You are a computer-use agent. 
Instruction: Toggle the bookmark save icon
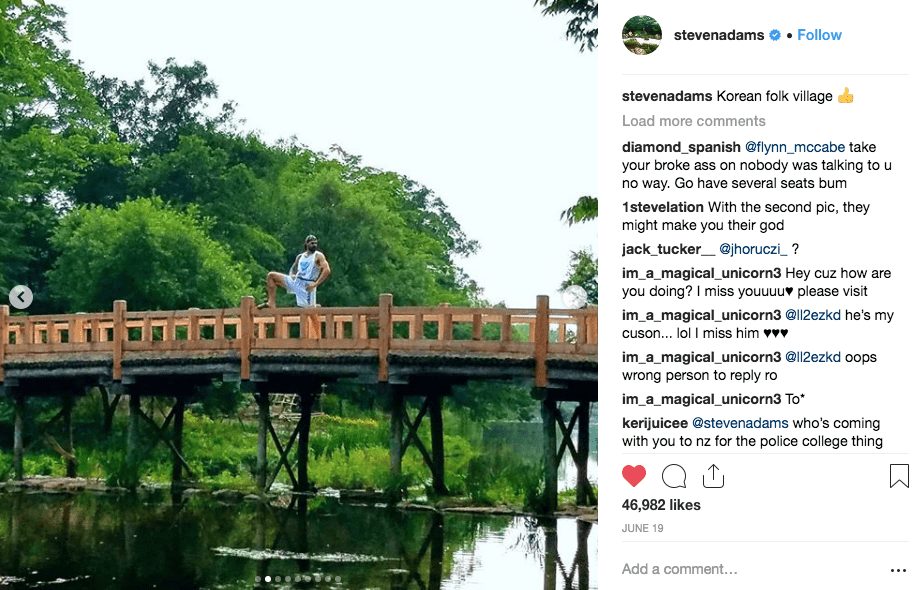point(899,476)
